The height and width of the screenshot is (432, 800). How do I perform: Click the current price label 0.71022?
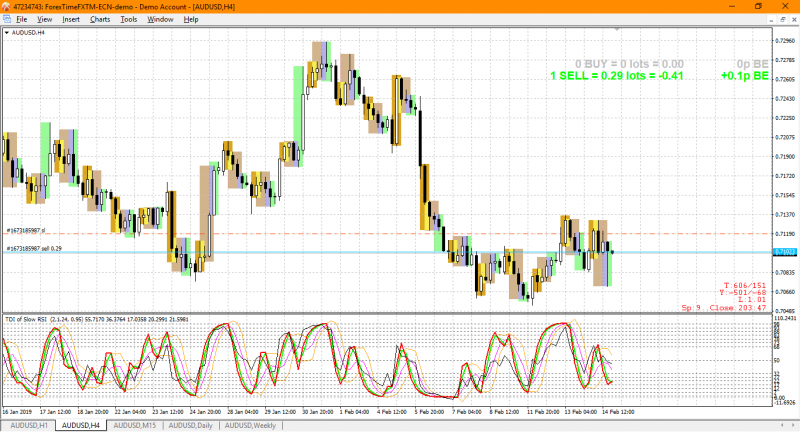tap(785, 252)
